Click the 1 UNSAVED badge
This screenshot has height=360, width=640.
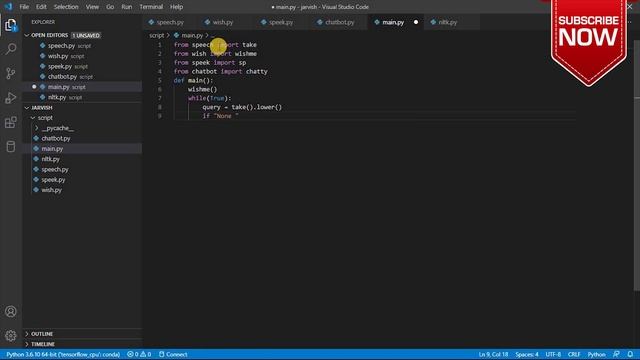[x=86, y=36]
